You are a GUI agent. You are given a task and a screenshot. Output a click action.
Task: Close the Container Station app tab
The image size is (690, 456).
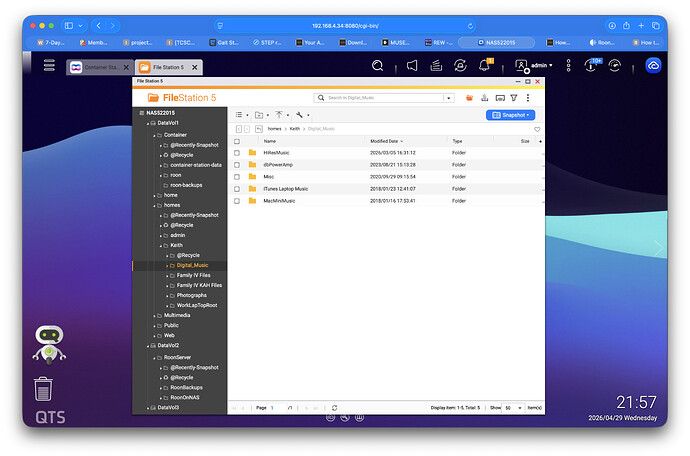pos(126,67)
